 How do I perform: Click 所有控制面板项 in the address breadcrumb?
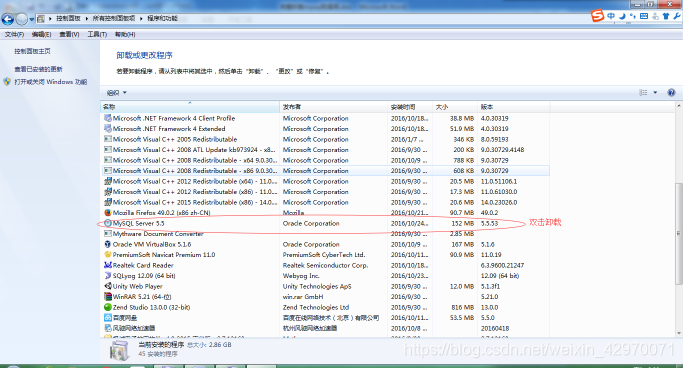[114, 18]
